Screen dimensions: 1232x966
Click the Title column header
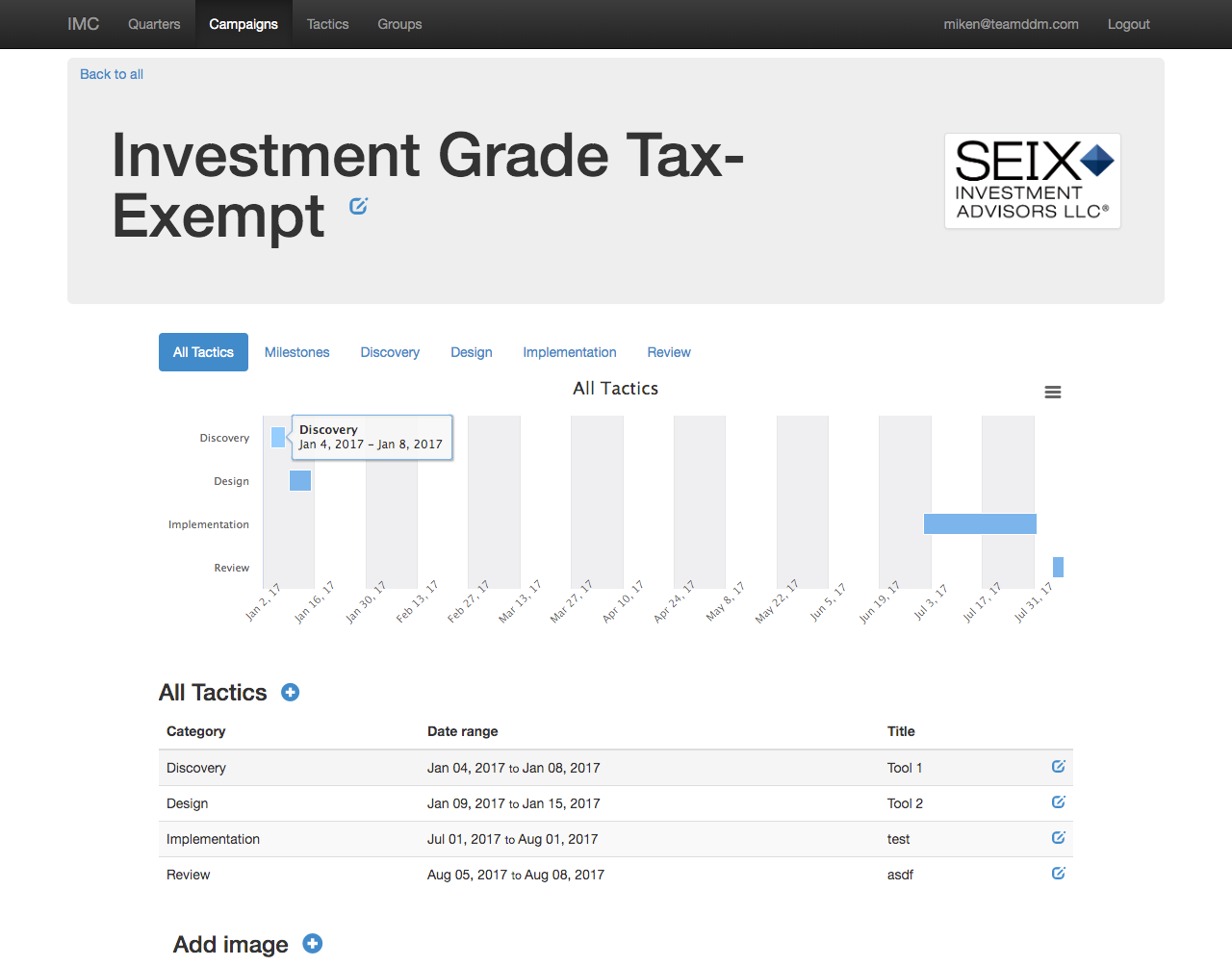coord(901,731)
